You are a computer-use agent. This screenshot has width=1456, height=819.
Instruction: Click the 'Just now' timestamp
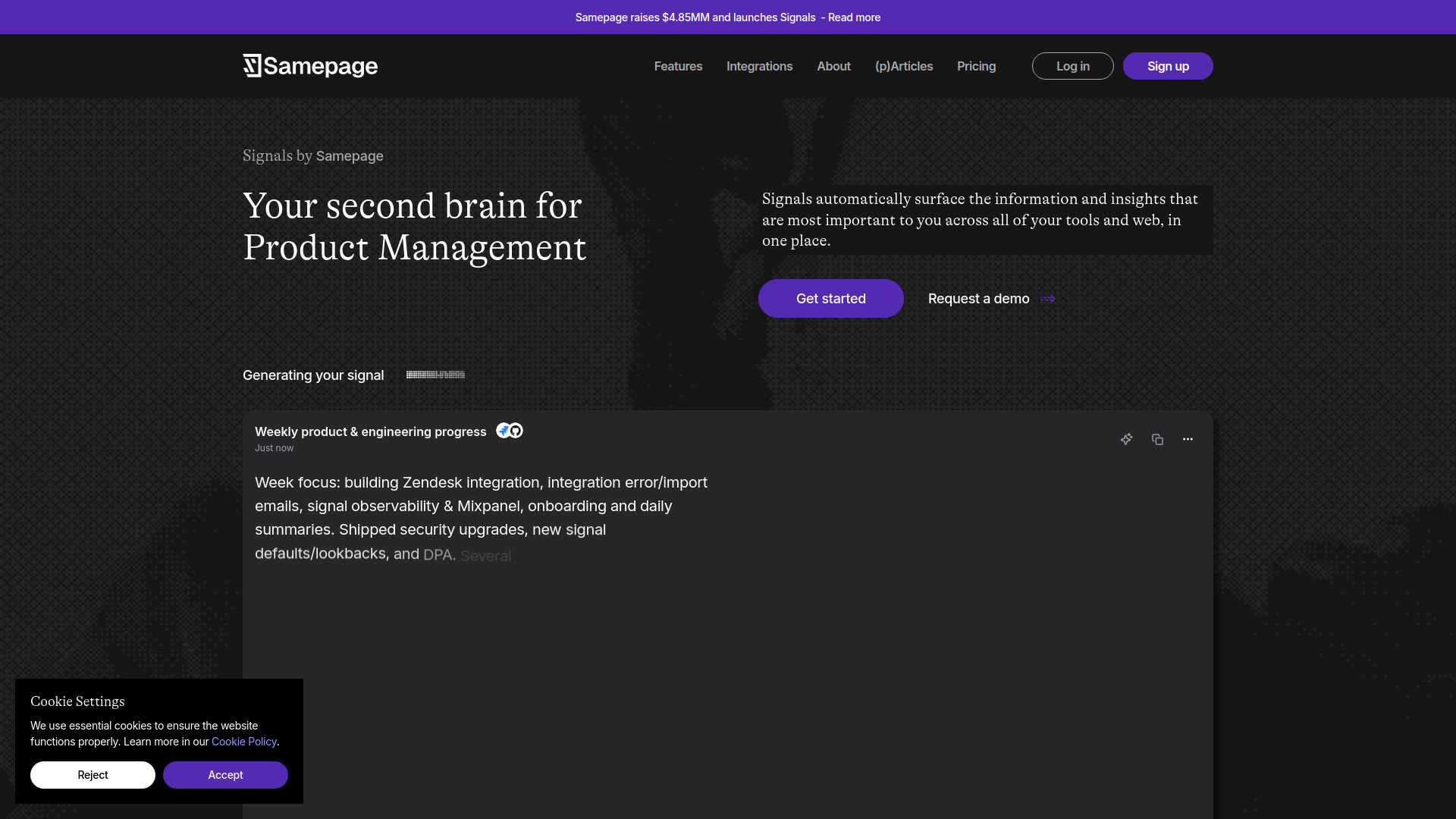coord(274,448)
